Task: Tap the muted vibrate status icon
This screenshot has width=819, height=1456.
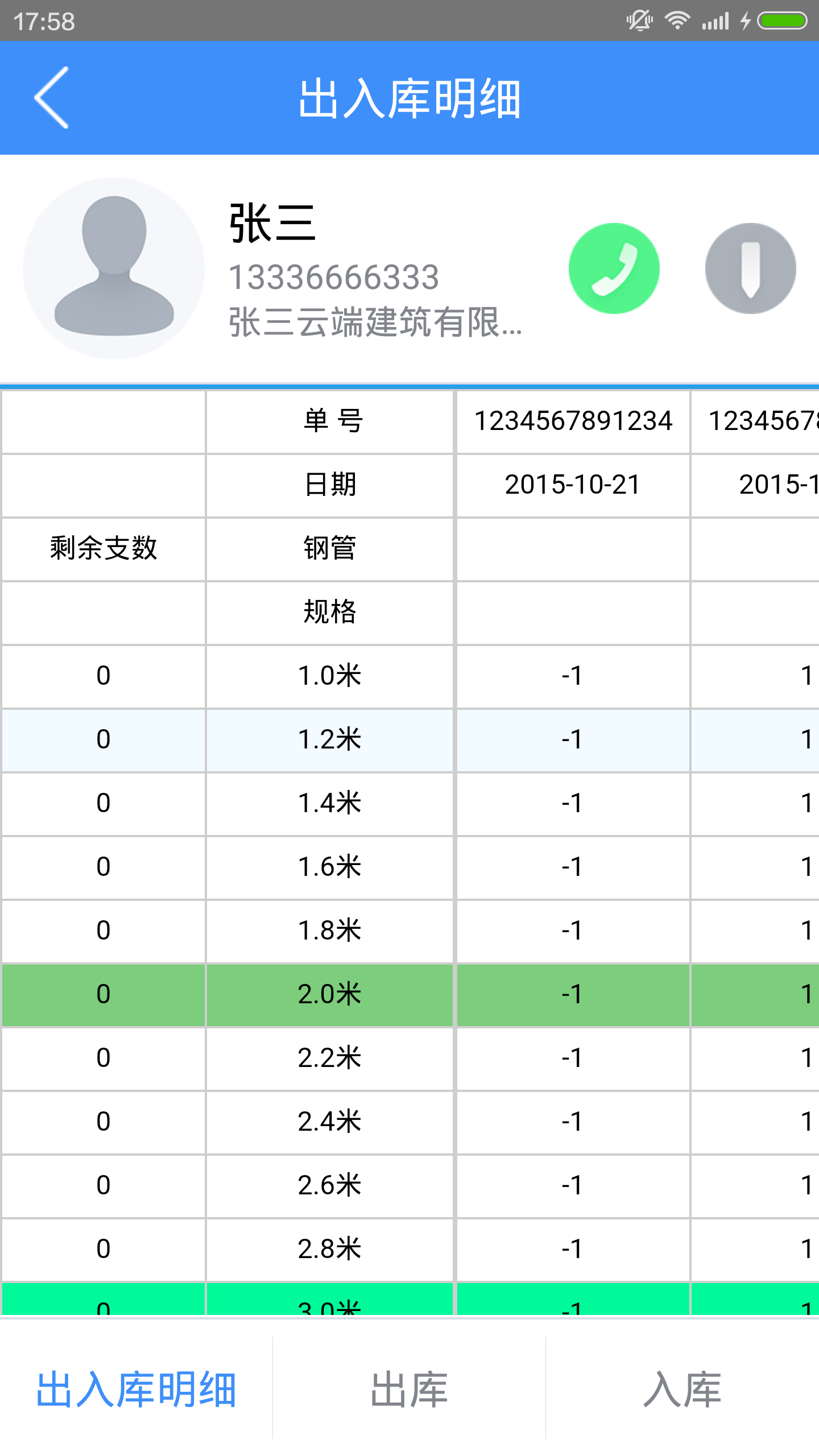Action: click(x=640, y=21)
